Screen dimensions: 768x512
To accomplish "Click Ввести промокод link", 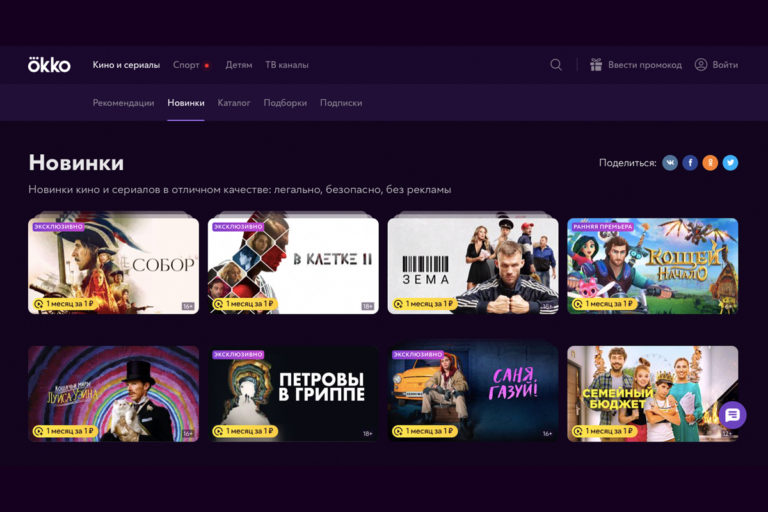I will 645,65.
